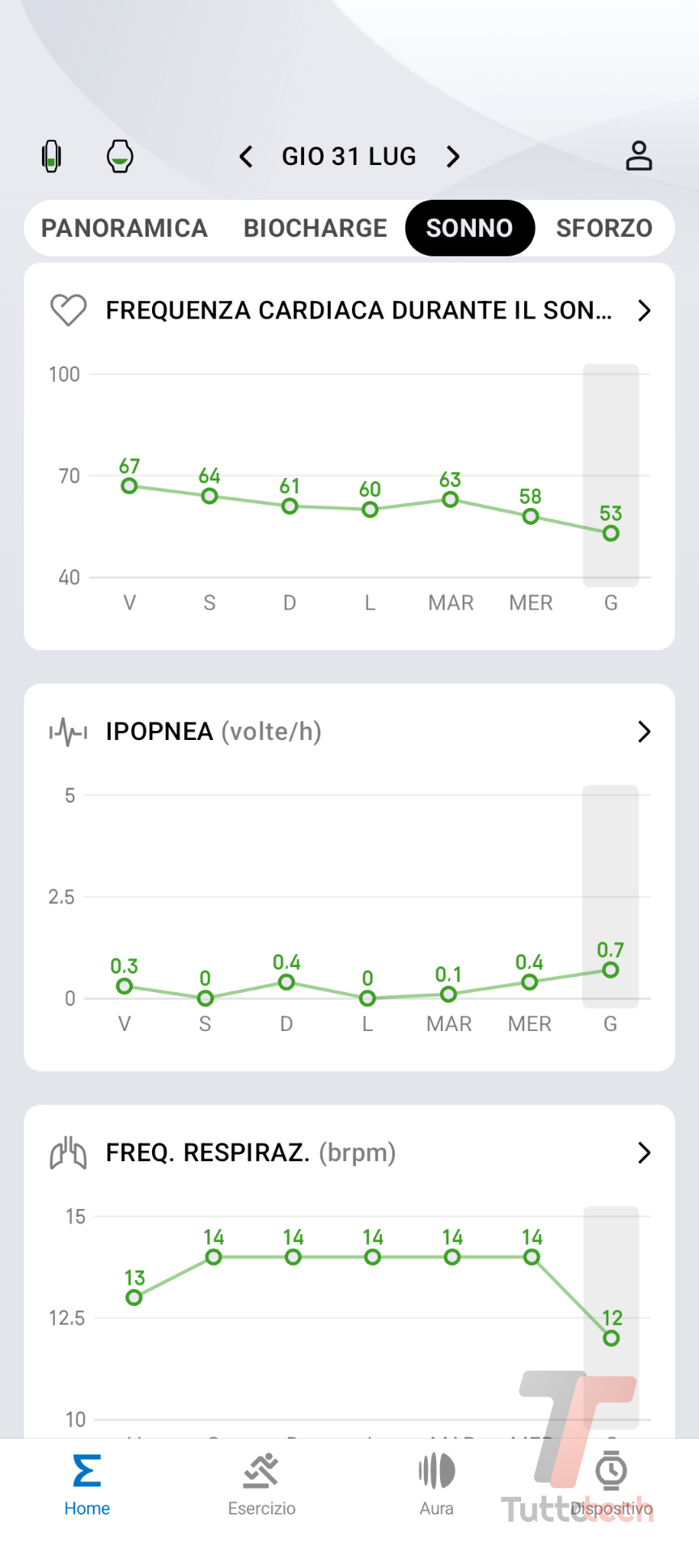699x1568 pixels.
Task: Open the Aura section
Action: 436,1485
